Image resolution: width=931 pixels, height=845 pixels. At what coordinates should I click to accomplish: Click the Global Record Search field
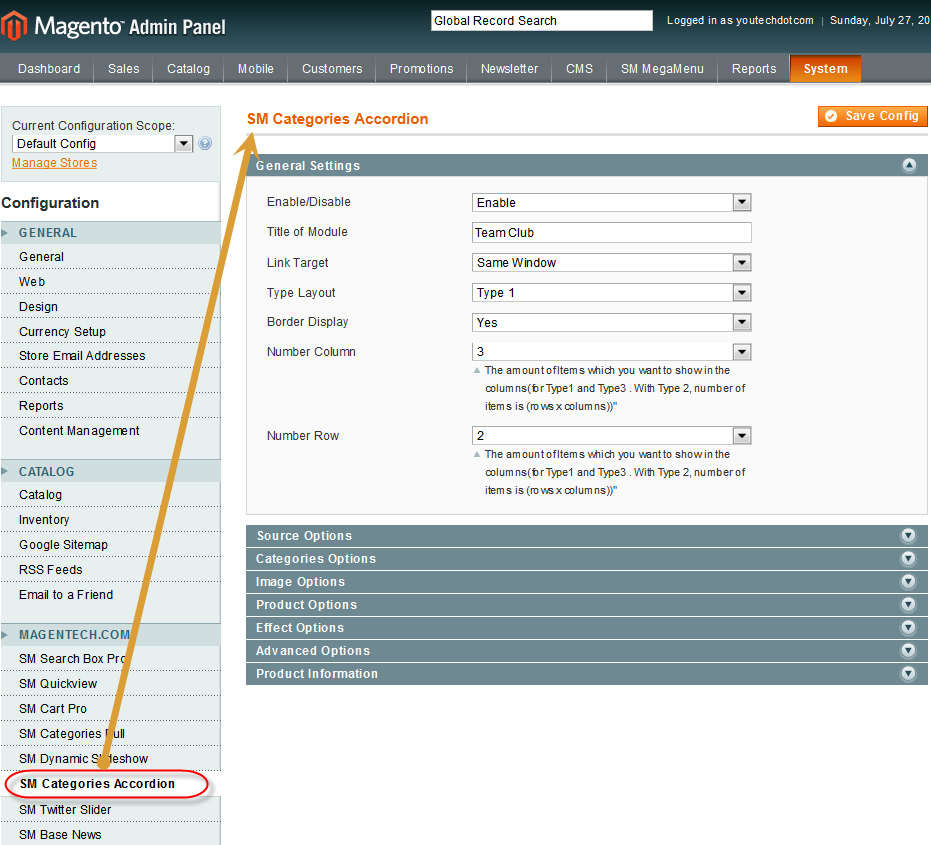[542, 21]
